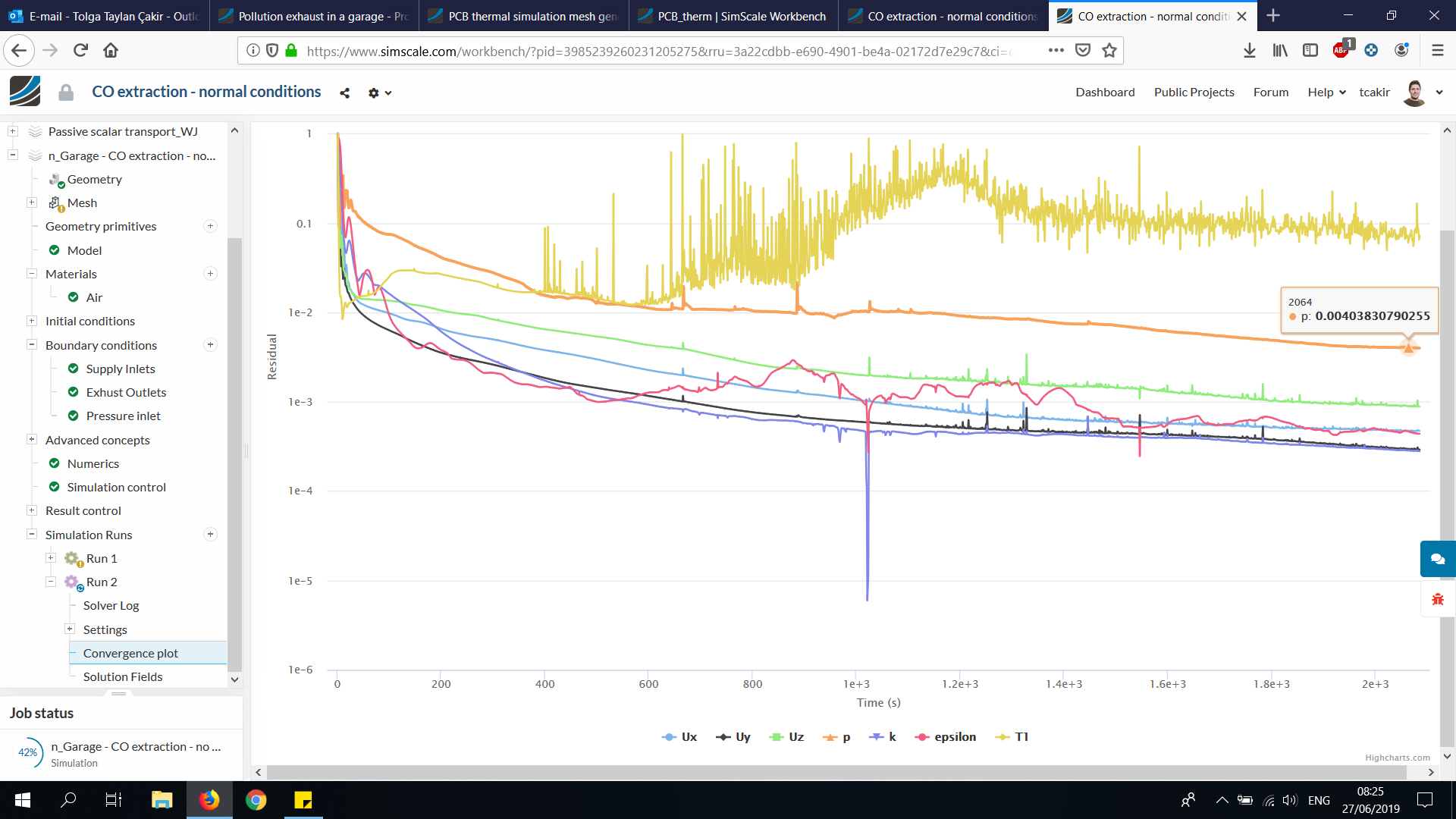Expand the Run 1 tree node
Screen dimensions: 1456x819
pyautogui.click(x=51, y=558)
